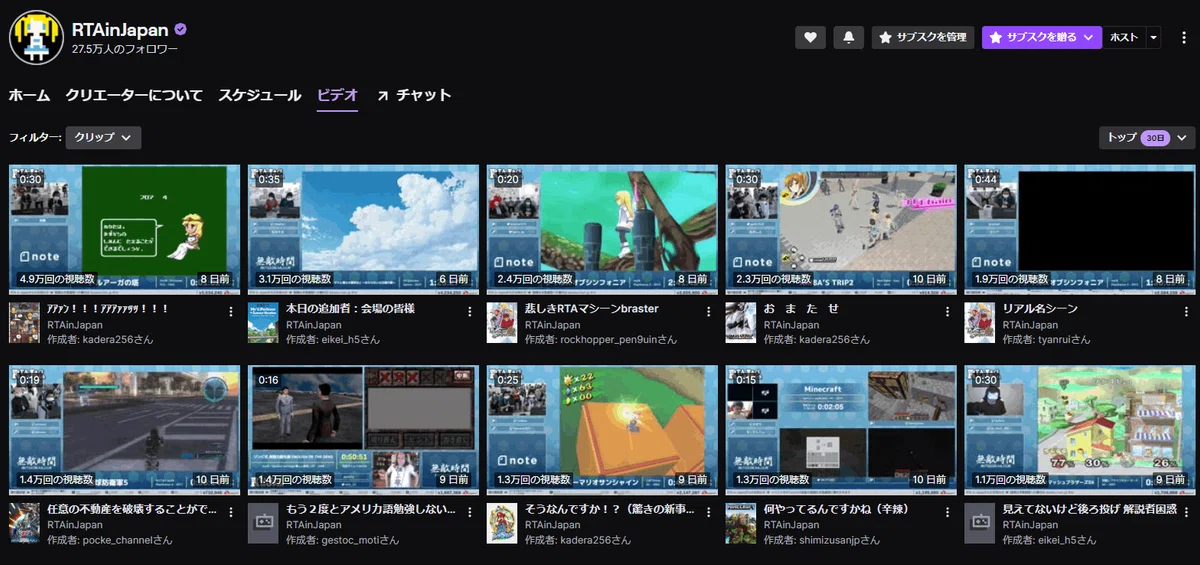This screenshot has width=1200, height=565.
Task: Toggle the heart follow button
Action: (x=810, y=37)
